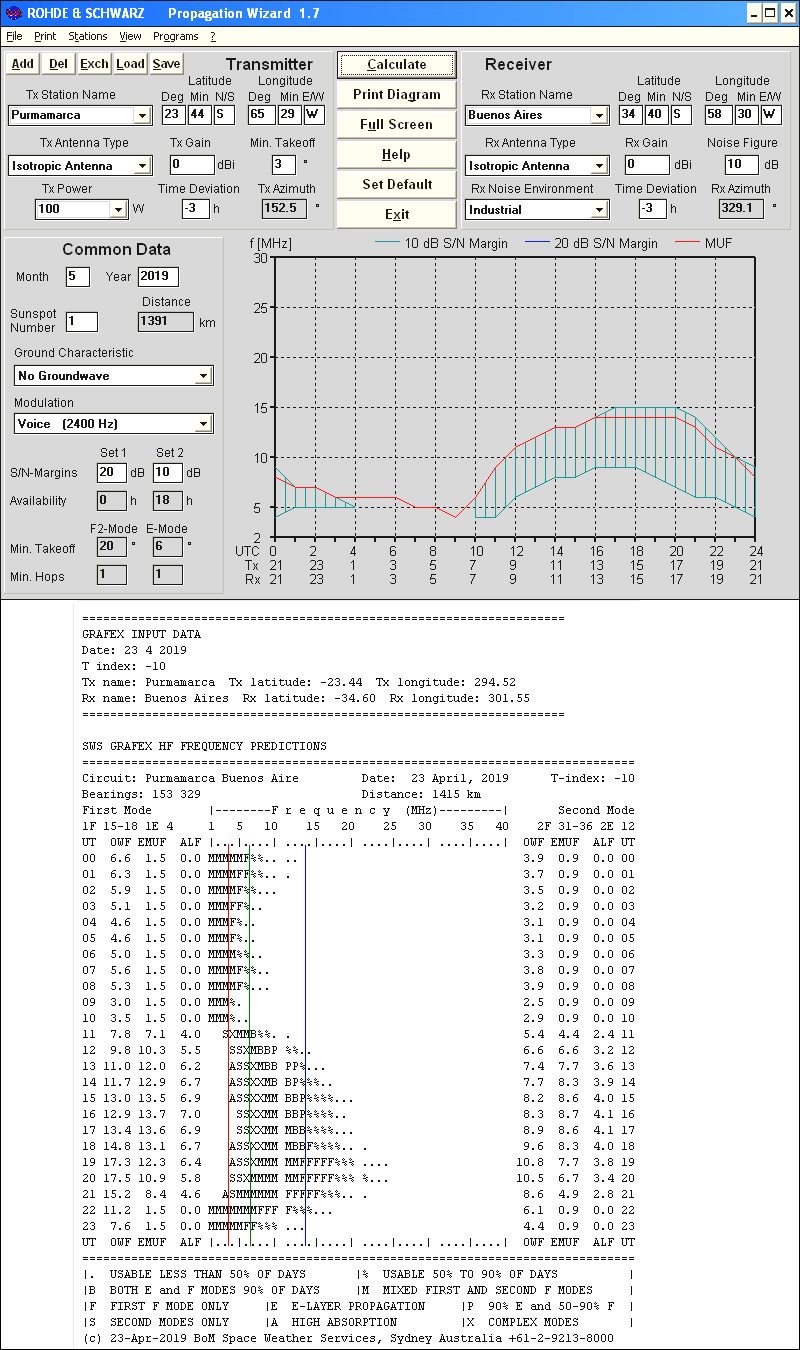
Task: Click the GRAFEX INPUT DATA heading
Action: (141, 634)
